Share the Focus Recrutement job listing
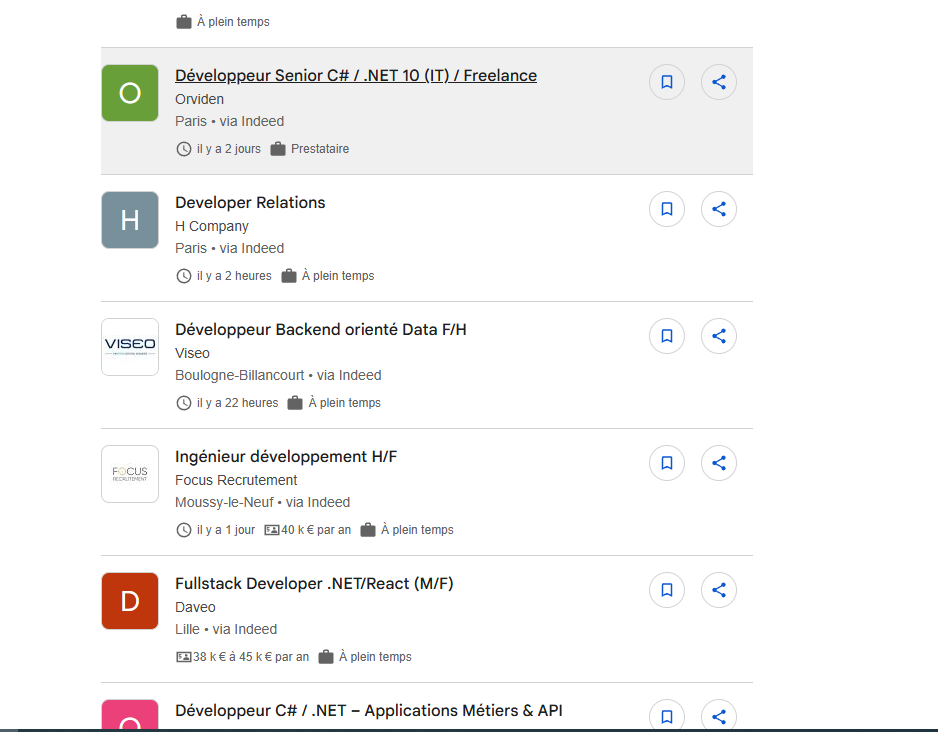The width and height of the screenshot is (938, 732). [718, 463]
